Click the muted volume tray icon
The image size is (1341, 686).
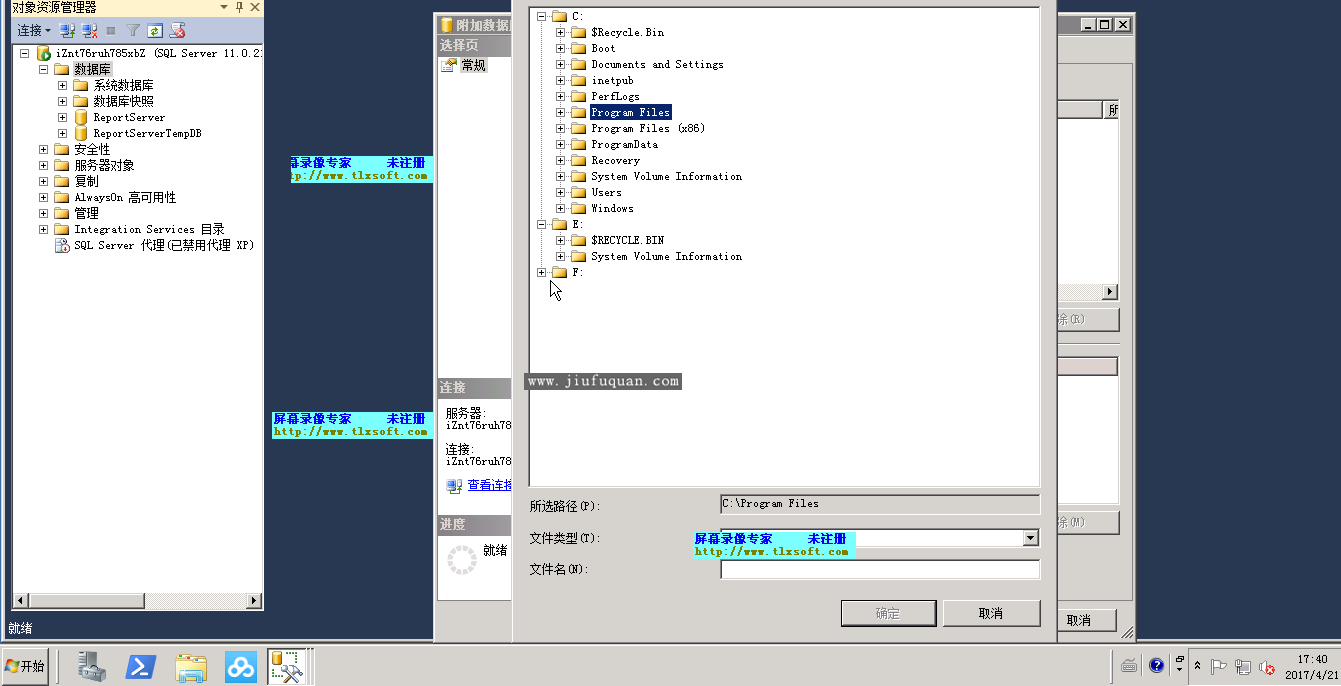click(x=1266, y=667)
